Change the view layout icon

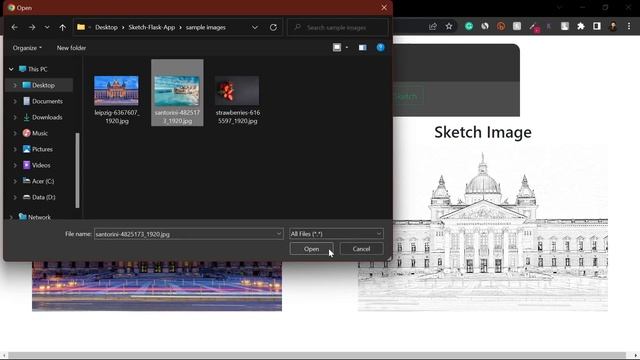click(337, 47)
